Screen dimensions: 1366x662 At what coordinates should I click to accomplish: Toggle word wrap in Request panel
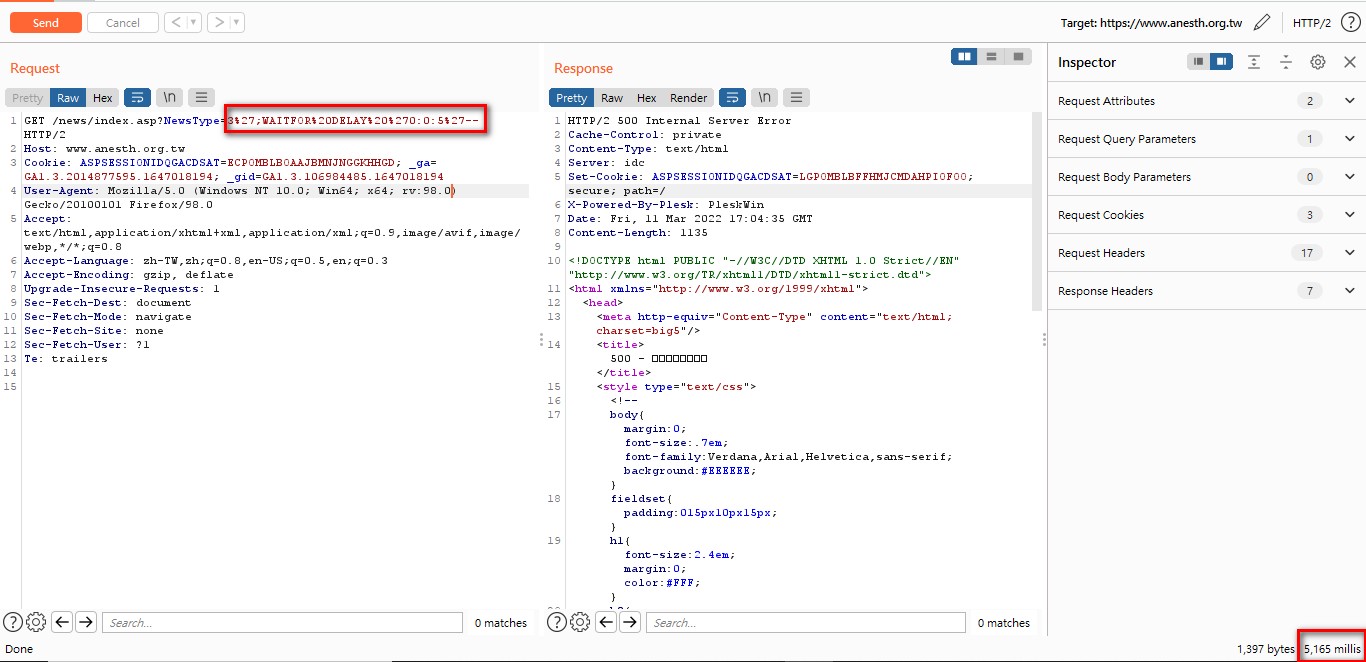pos(137,98)
